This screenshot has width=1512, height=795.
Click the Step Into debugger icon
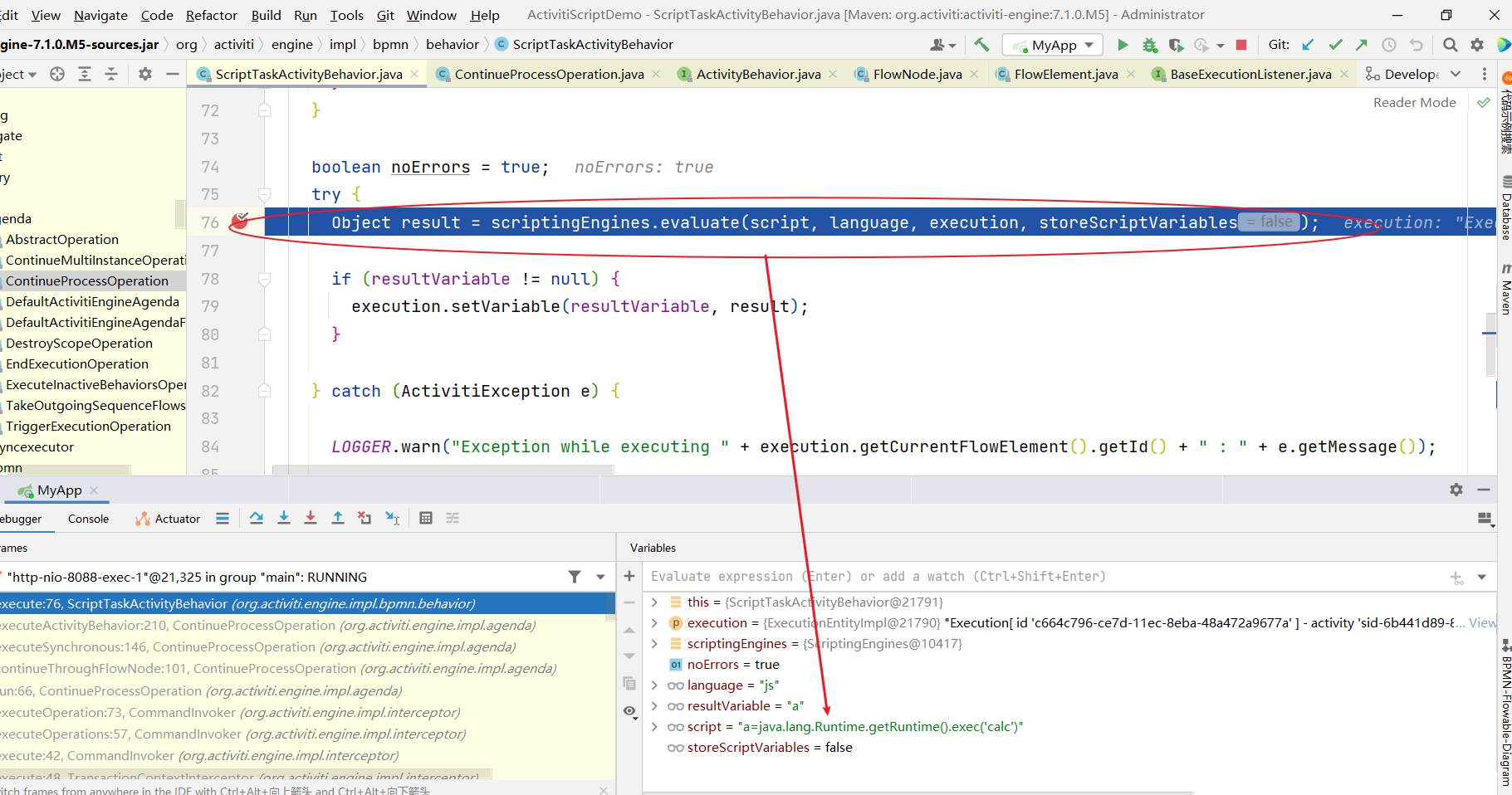(x=284, y=518)
